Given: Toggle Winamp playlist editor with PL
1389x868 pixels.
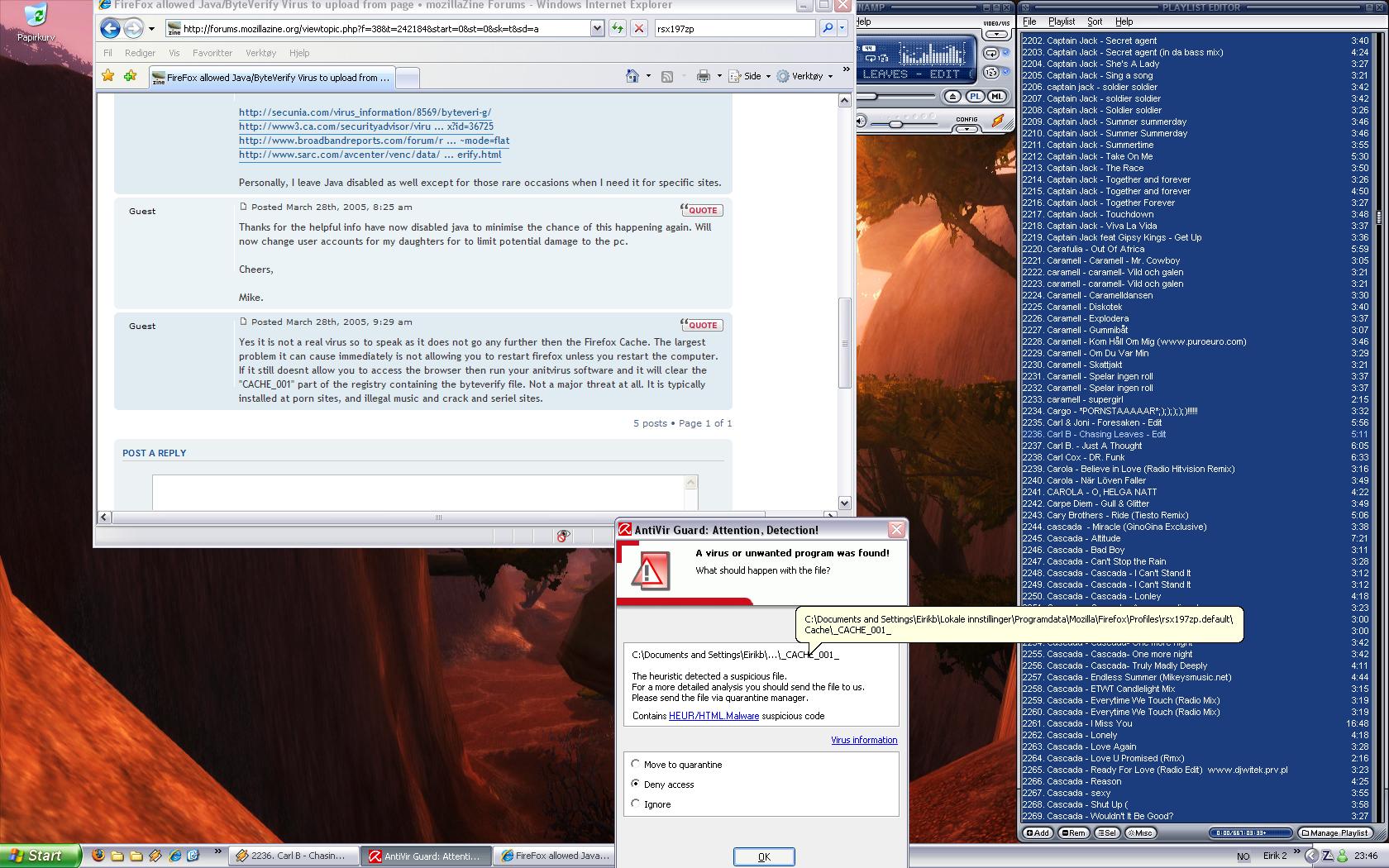Looking at the screenshot, I should (x=976, y=97).
